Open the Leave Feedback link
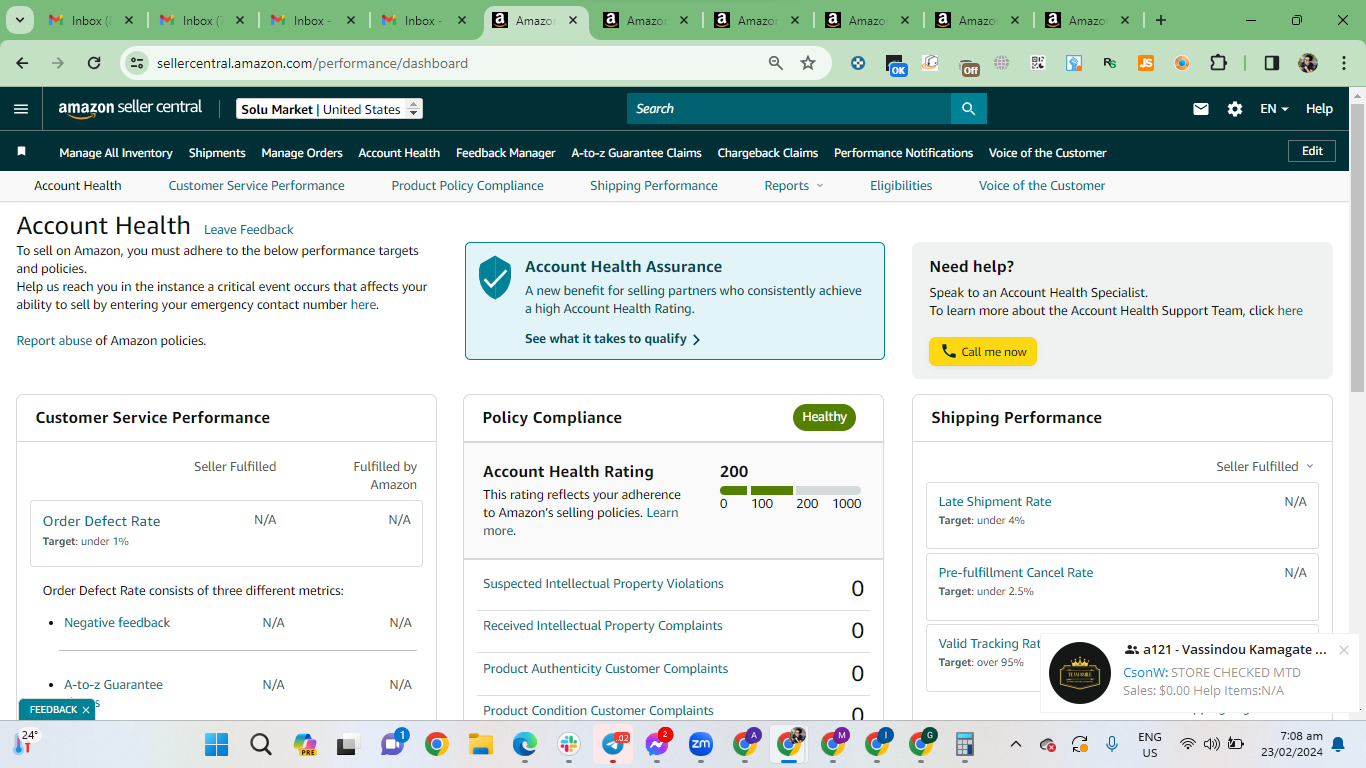 (249, 230)
